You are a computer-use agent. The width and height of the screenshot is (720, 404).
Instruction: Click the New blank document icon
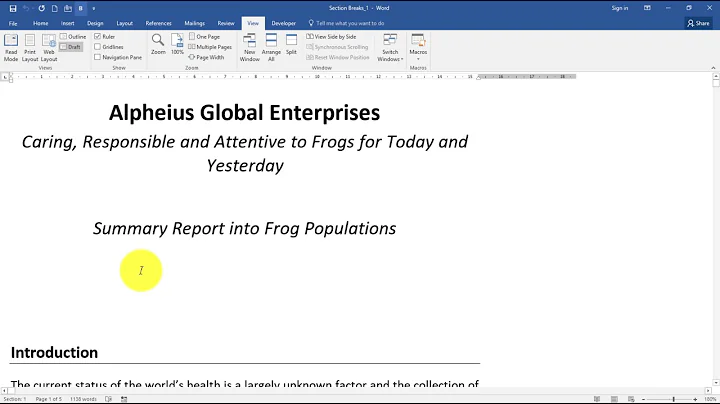point(55,8)
